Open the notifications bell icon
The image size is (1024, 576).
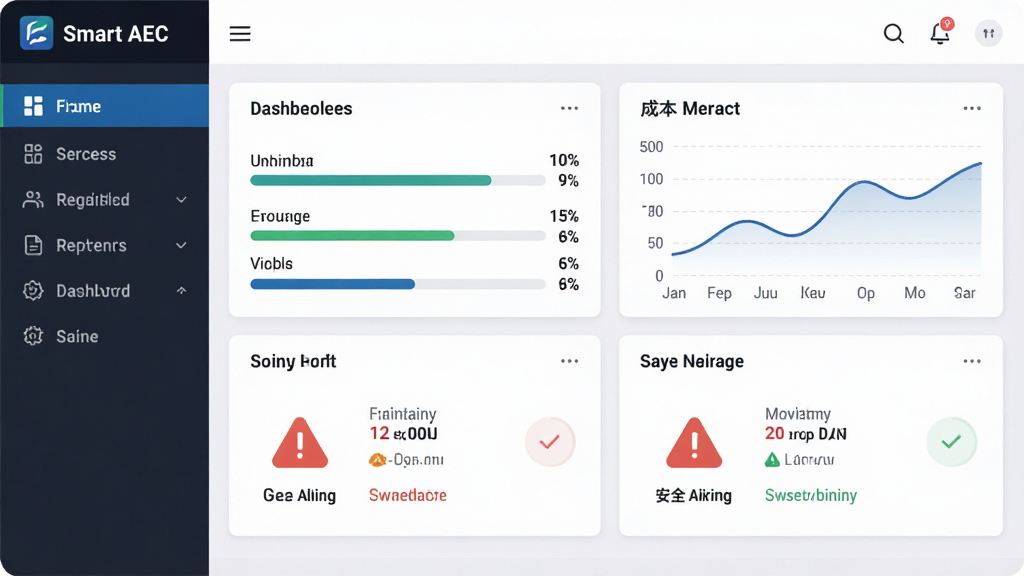(x=940, y=32)
